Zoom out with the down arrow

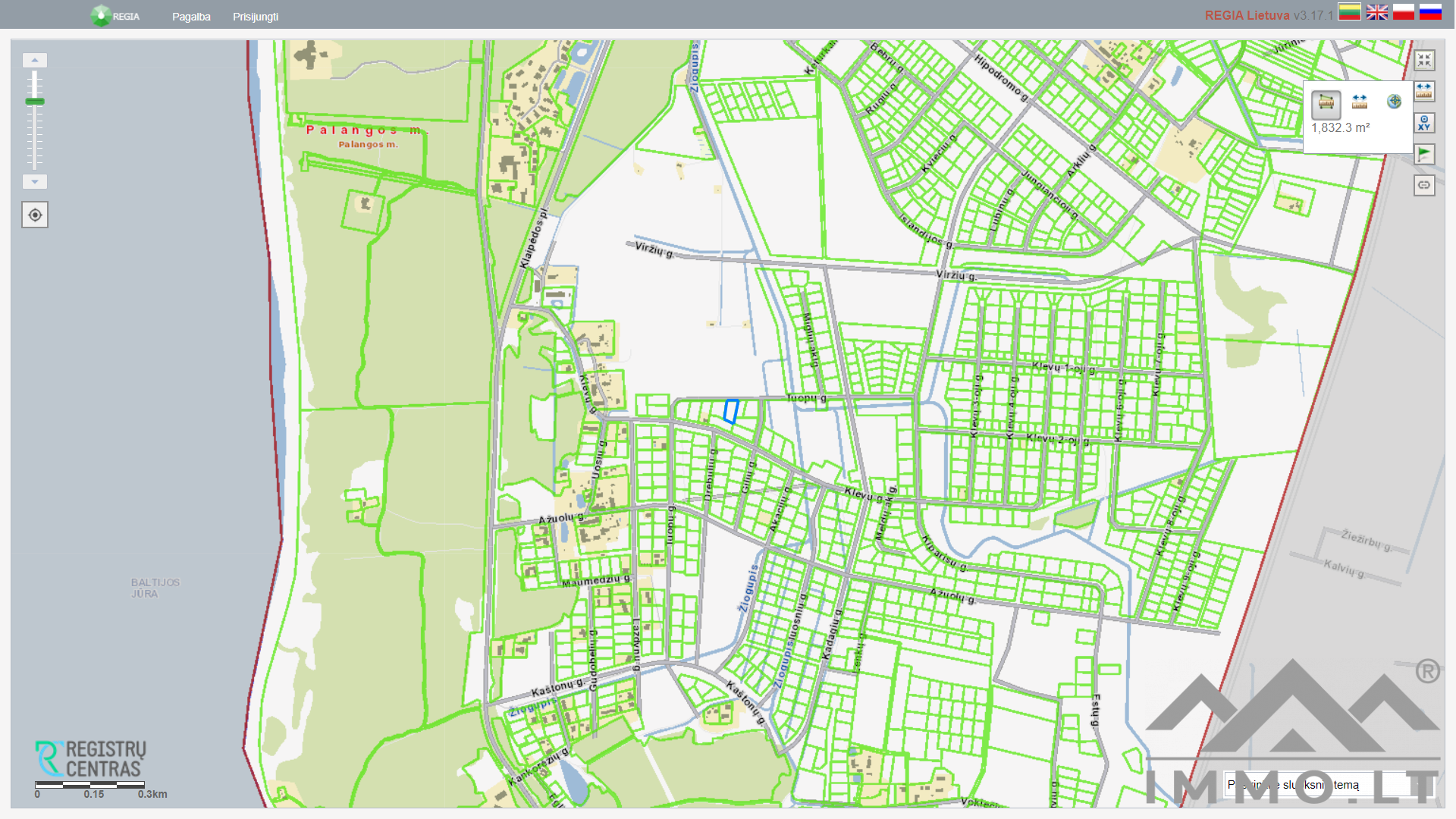coord(35,182)
